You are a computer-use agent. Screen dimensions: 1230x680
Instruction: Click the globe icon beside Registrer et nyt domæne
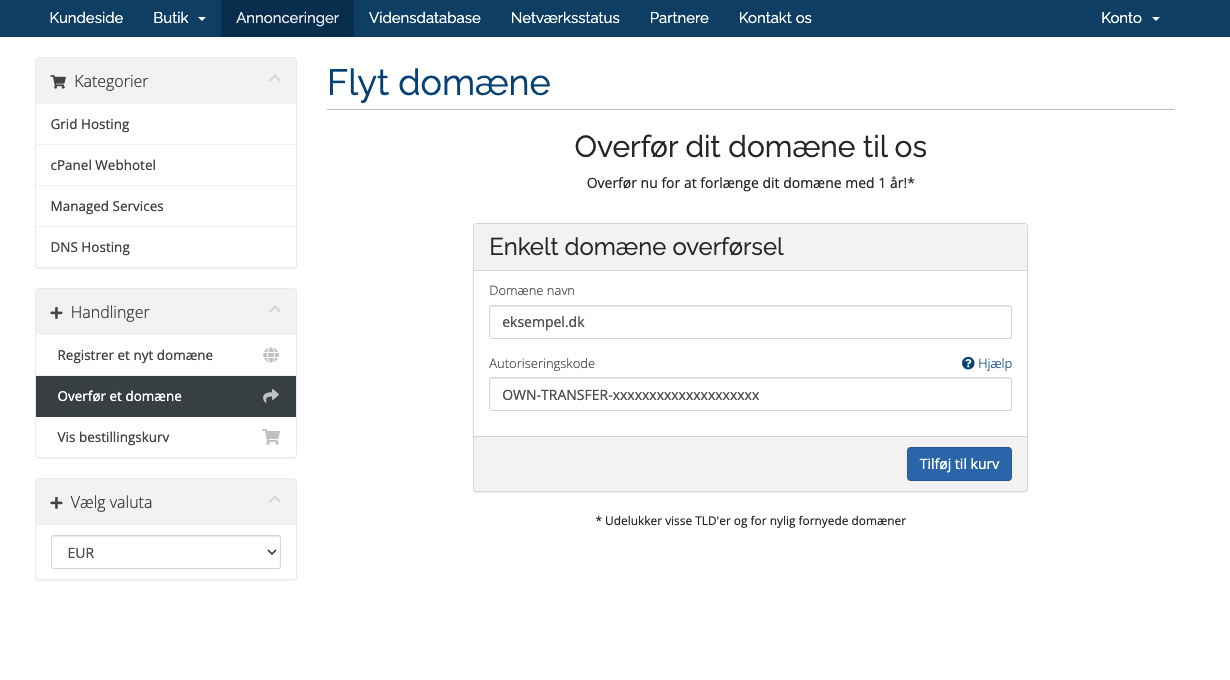tap(271, 355)
